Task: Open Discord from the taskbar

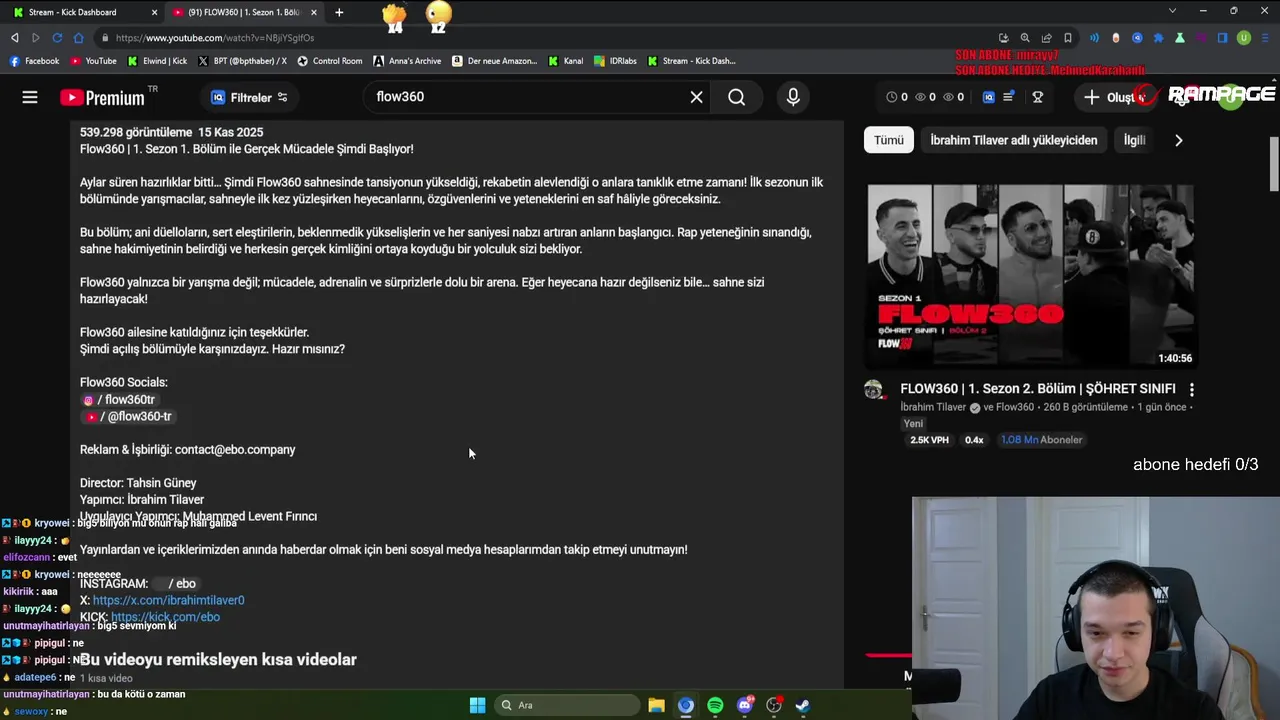Action: [744, 705]
